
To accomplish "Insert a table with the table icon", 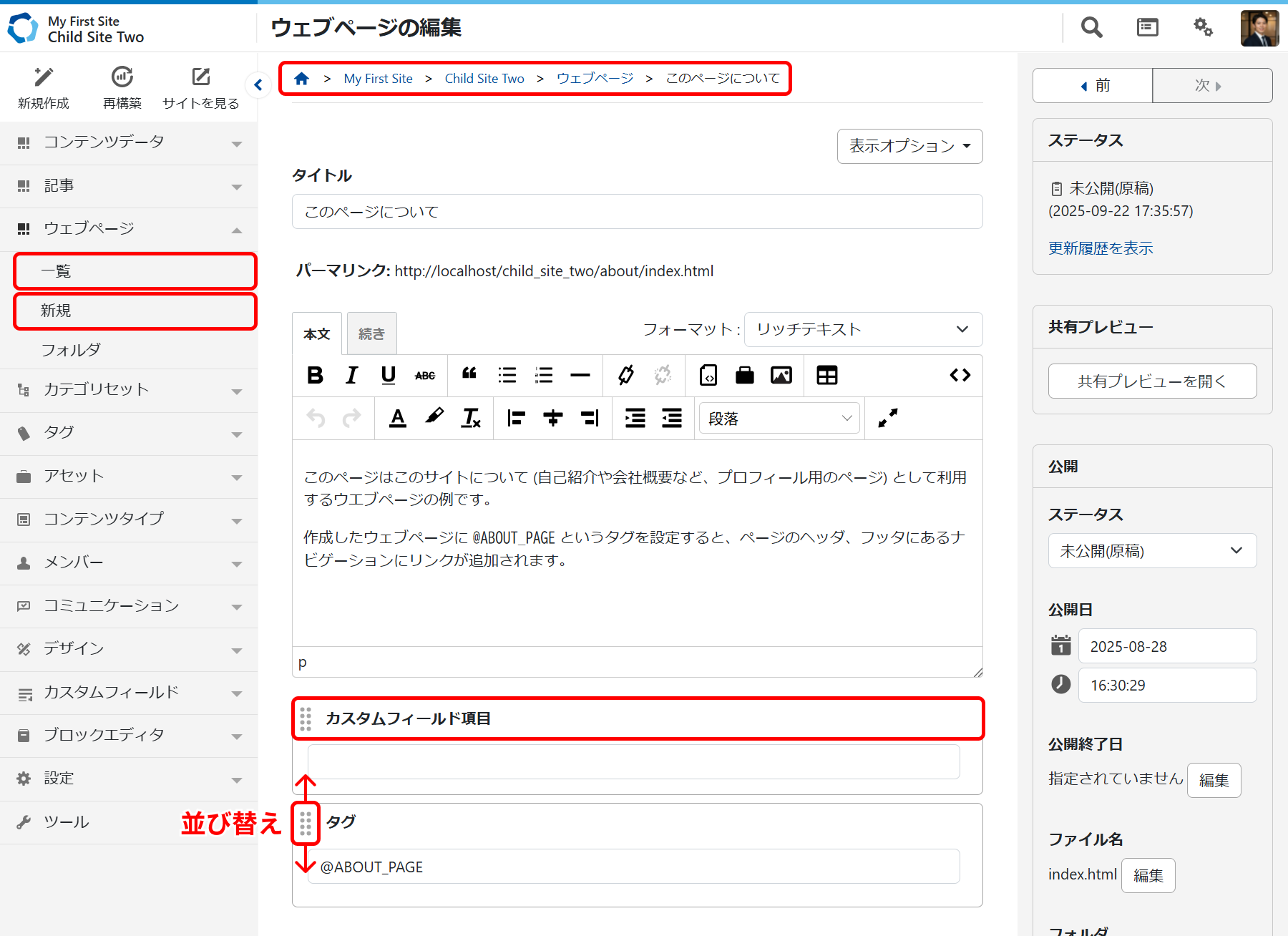I will tap(826, 375).
